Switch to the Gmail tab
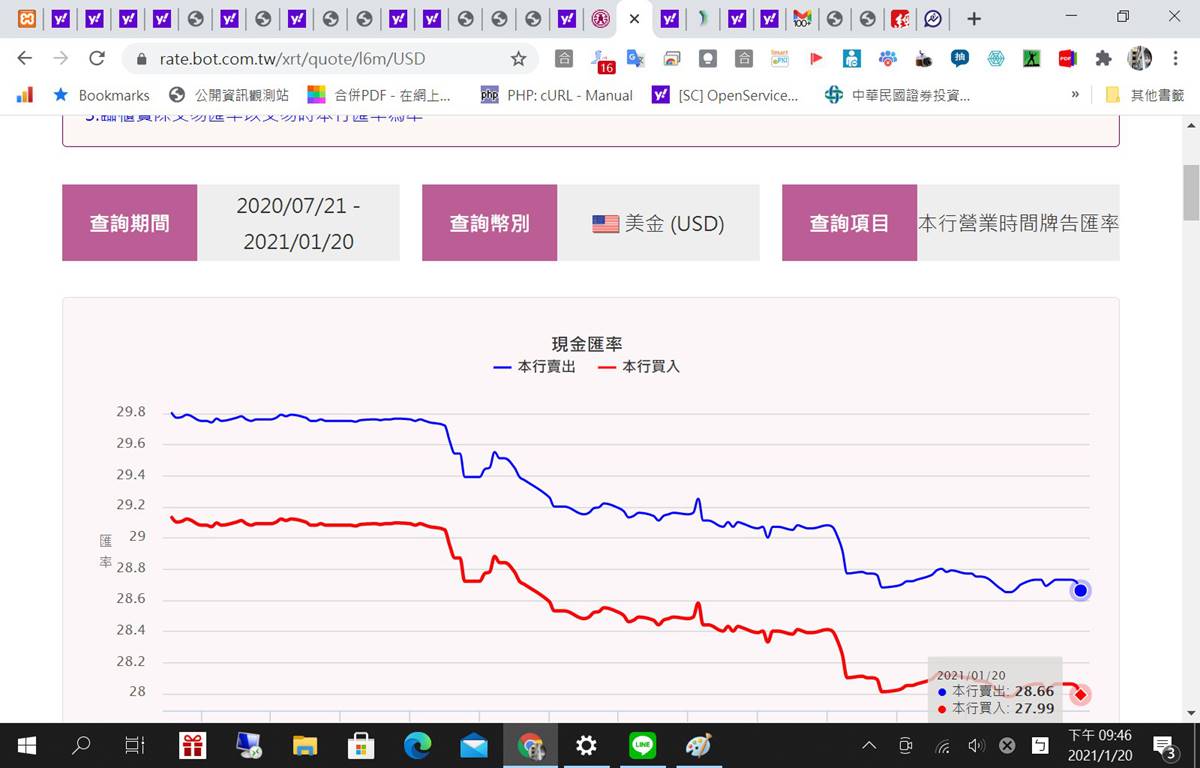Screen dimensions: 1200x768 801,18
